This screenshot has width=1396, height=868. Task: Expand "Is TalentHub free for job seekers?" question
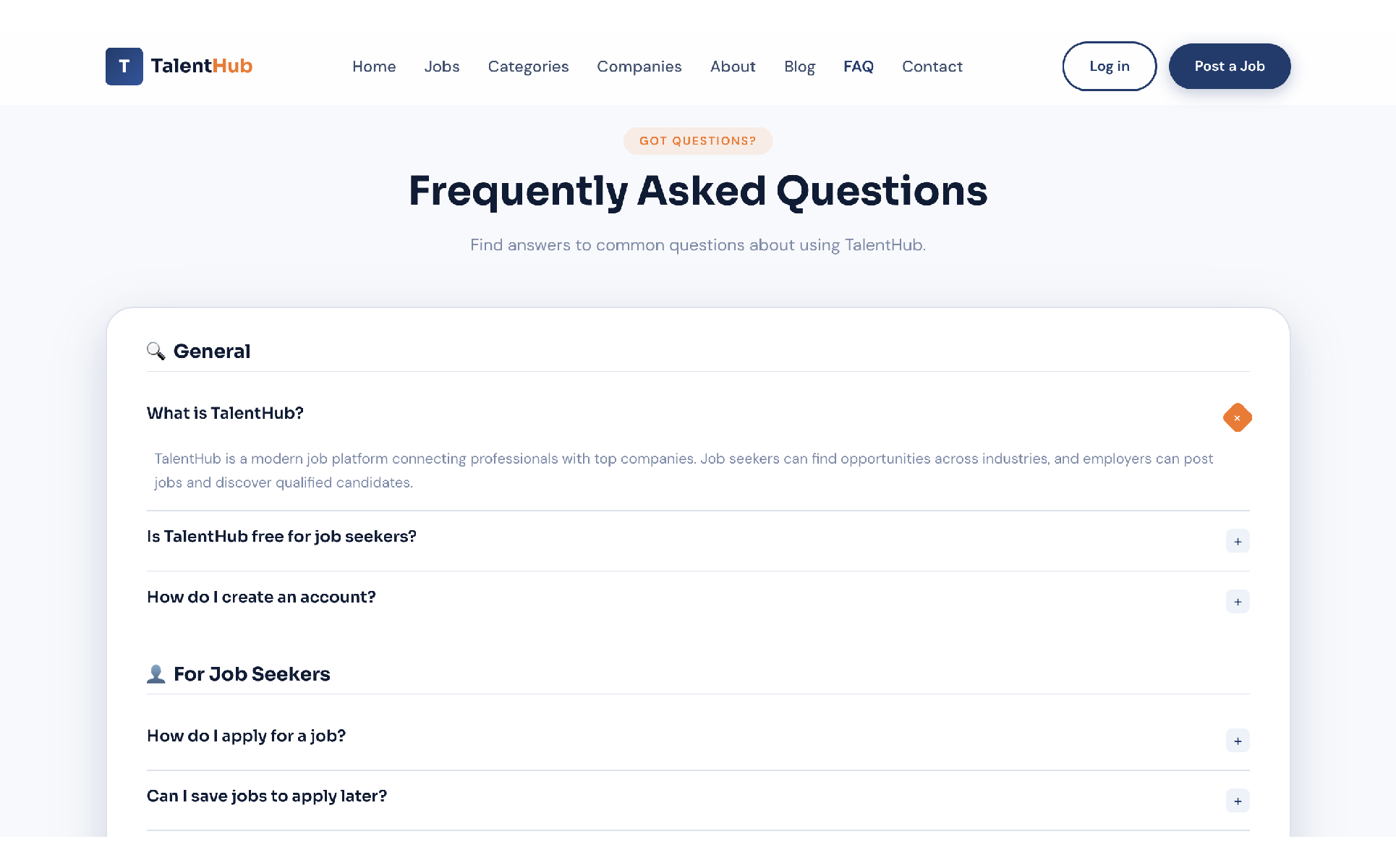tap(281, 537)
